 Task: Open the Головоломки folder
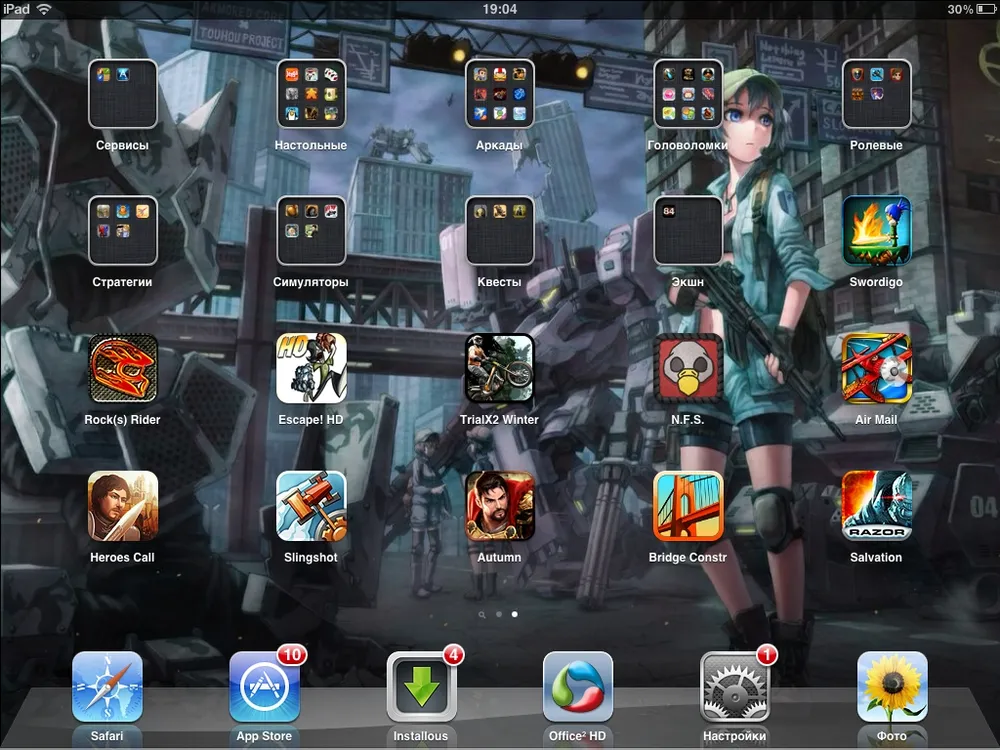tap(688, 94)
